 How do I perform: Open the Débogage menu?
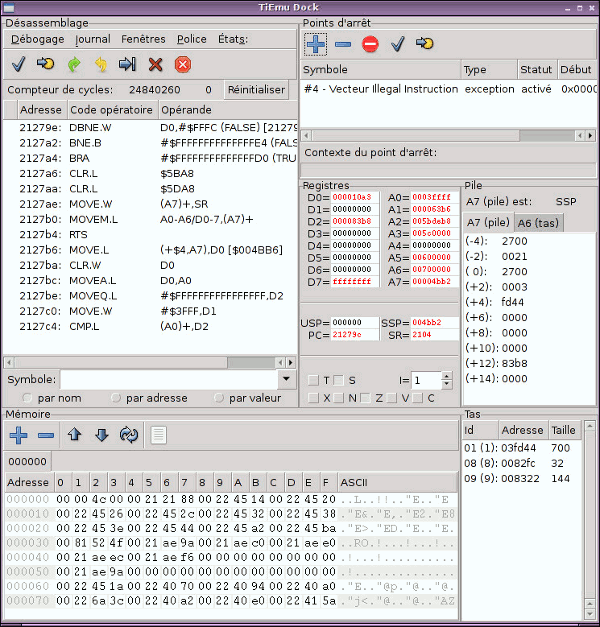[37, 40]
